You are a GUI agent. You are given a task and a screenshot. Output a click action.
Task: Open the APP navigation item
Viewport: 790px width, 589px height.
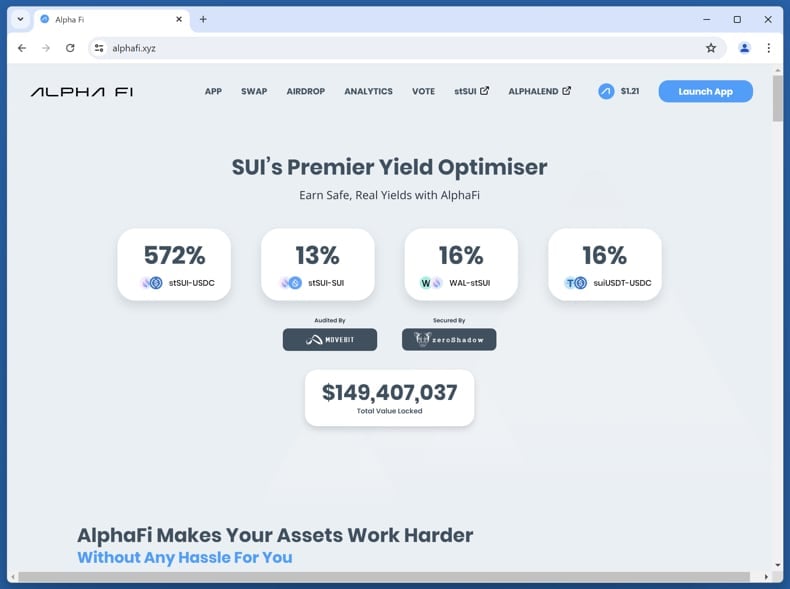coord(213,91)
